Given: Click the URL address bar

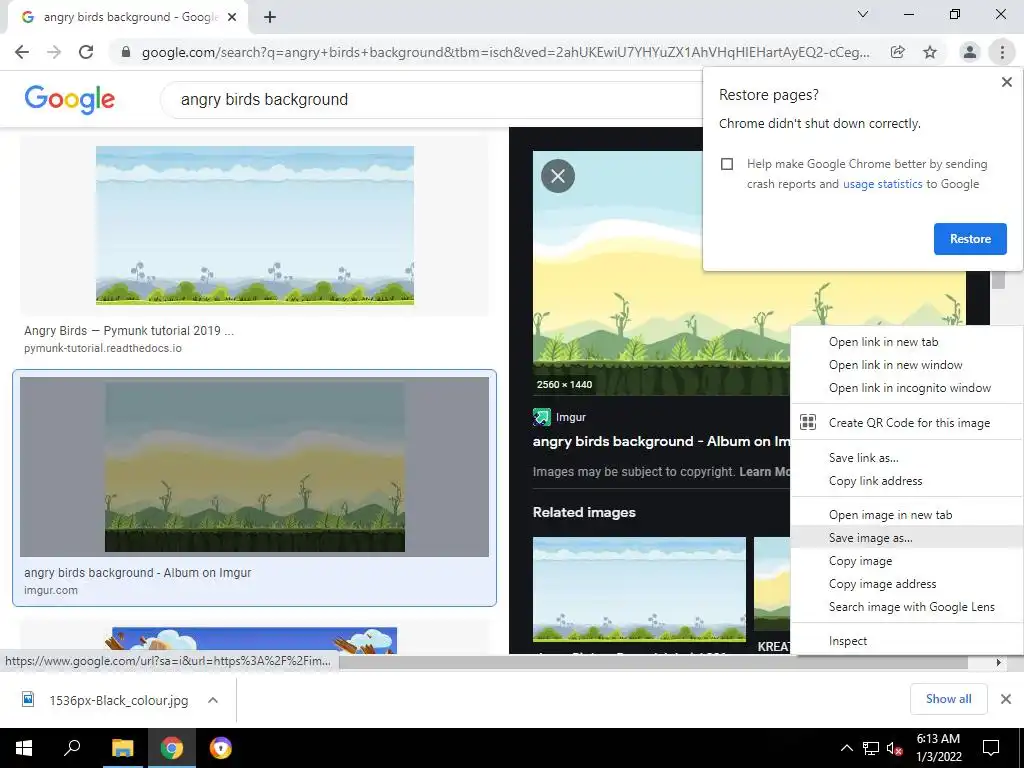Looking at the screenshot, I should [x=505, y=52].
